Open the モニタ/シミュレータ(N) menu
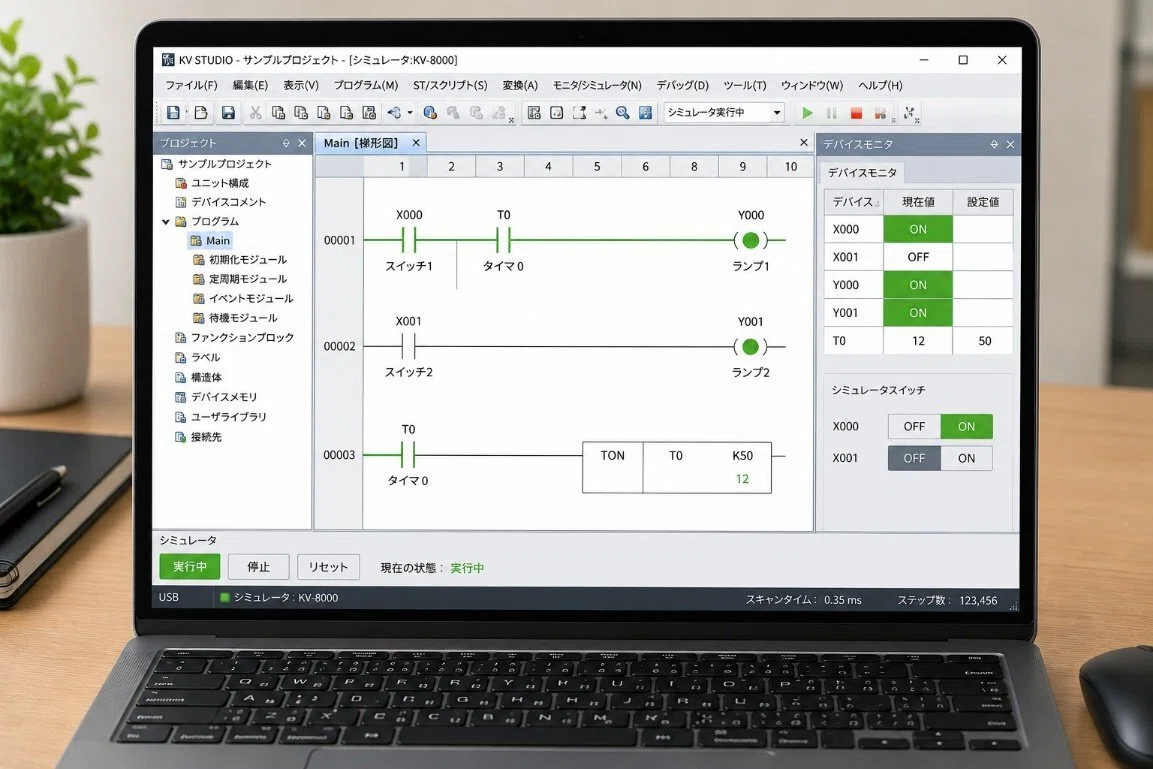The height and width of the screenshot is (769, 1153). click(597, 85)
